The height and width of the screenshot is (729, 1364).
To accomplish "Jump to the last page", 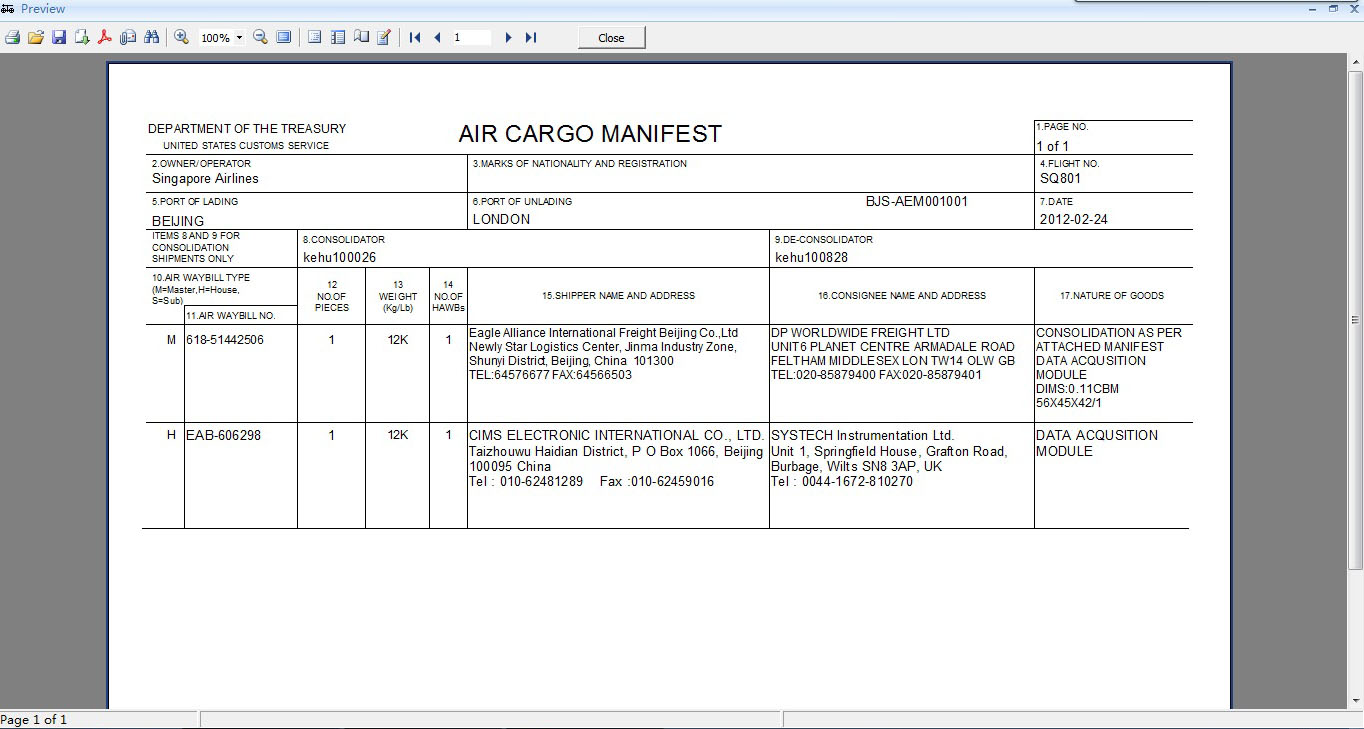I will pyautogui.click(x=531, y=37).
